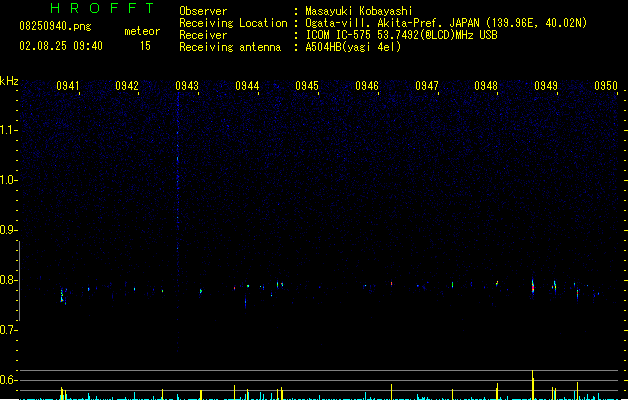
Task: Click the 0944 time marker
Action: pos(247,86)
